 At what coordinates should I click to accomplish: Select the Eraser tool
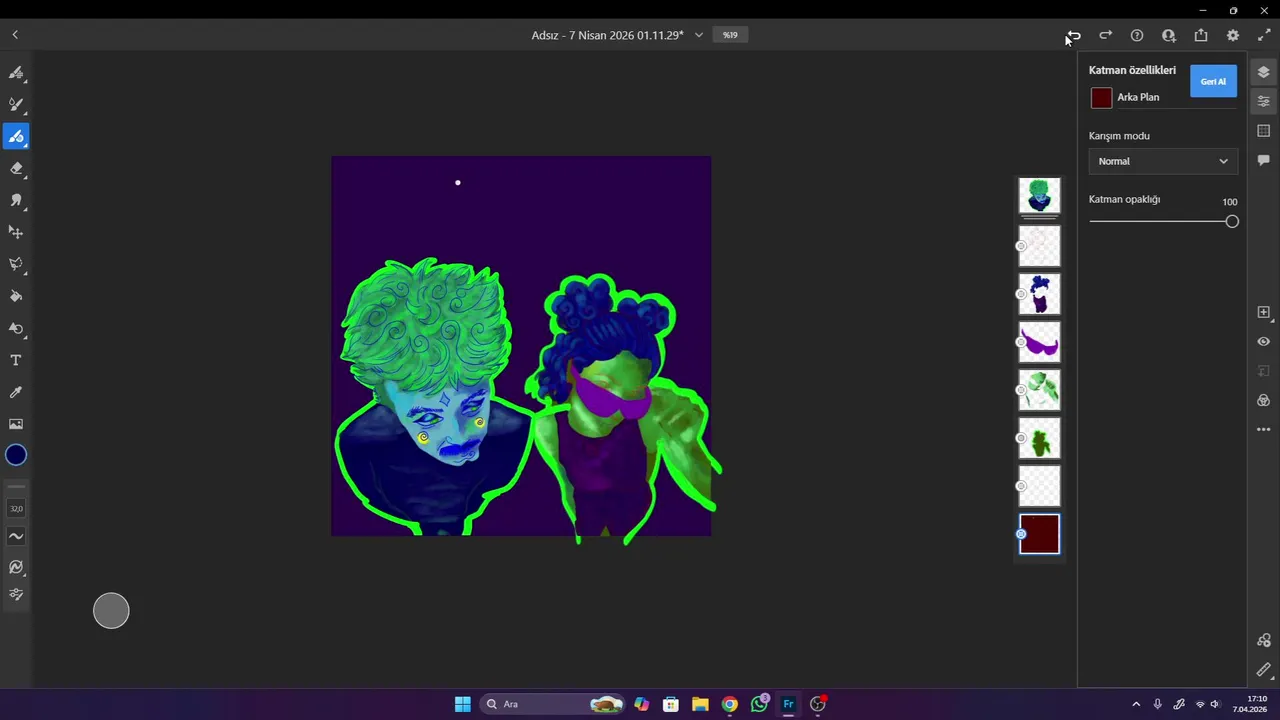[x=16, y=168]
